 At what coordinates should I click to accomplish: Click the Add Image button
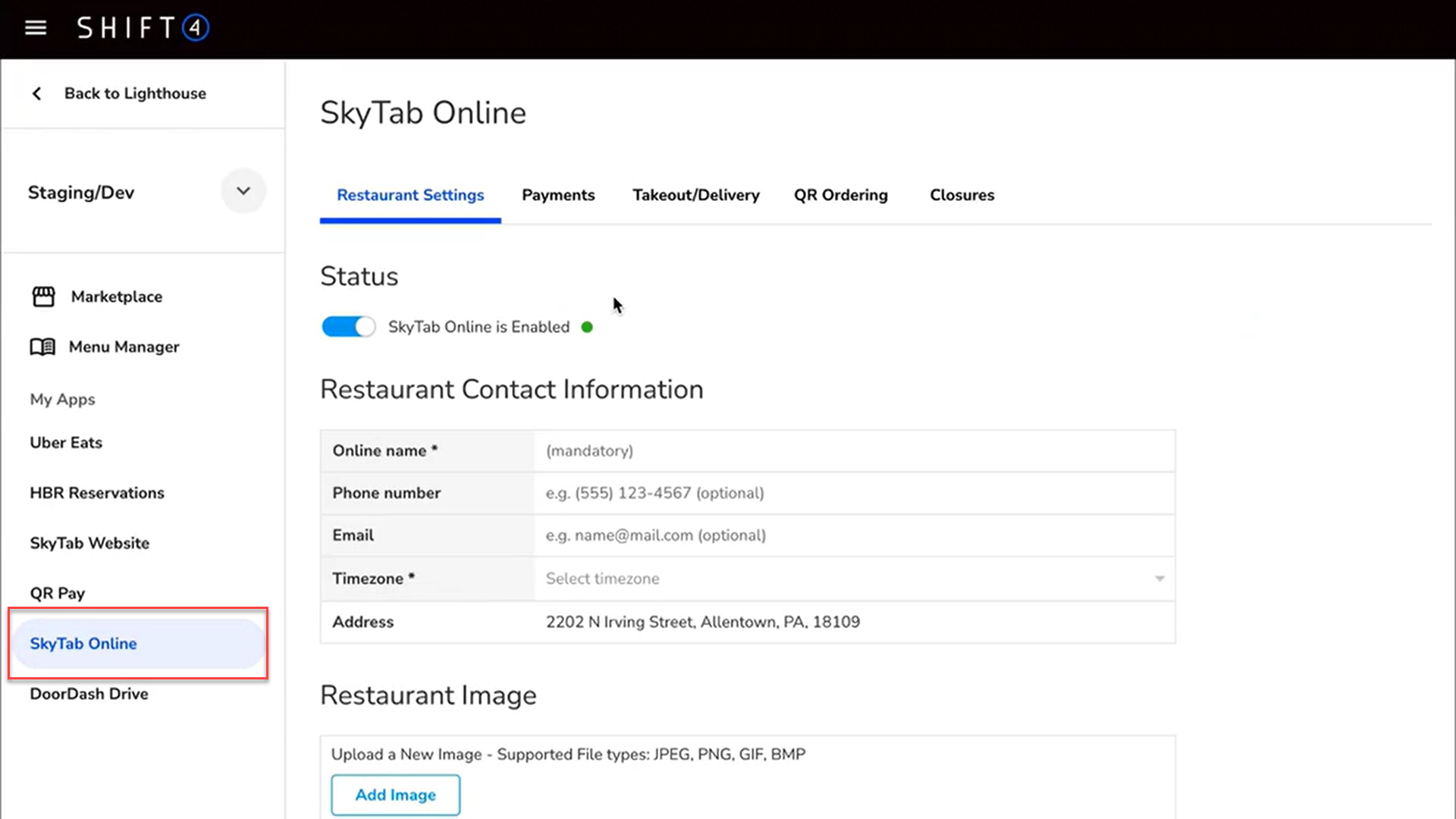tap(395, 795)
